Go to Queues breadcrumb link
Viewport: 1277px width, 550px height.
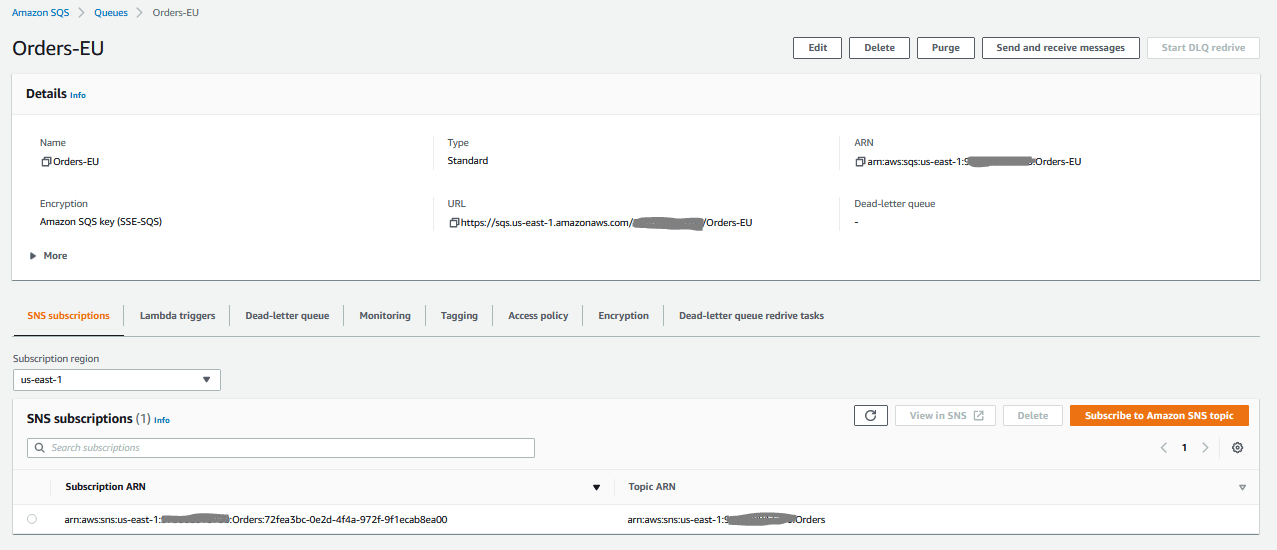[x=111, y=12]
